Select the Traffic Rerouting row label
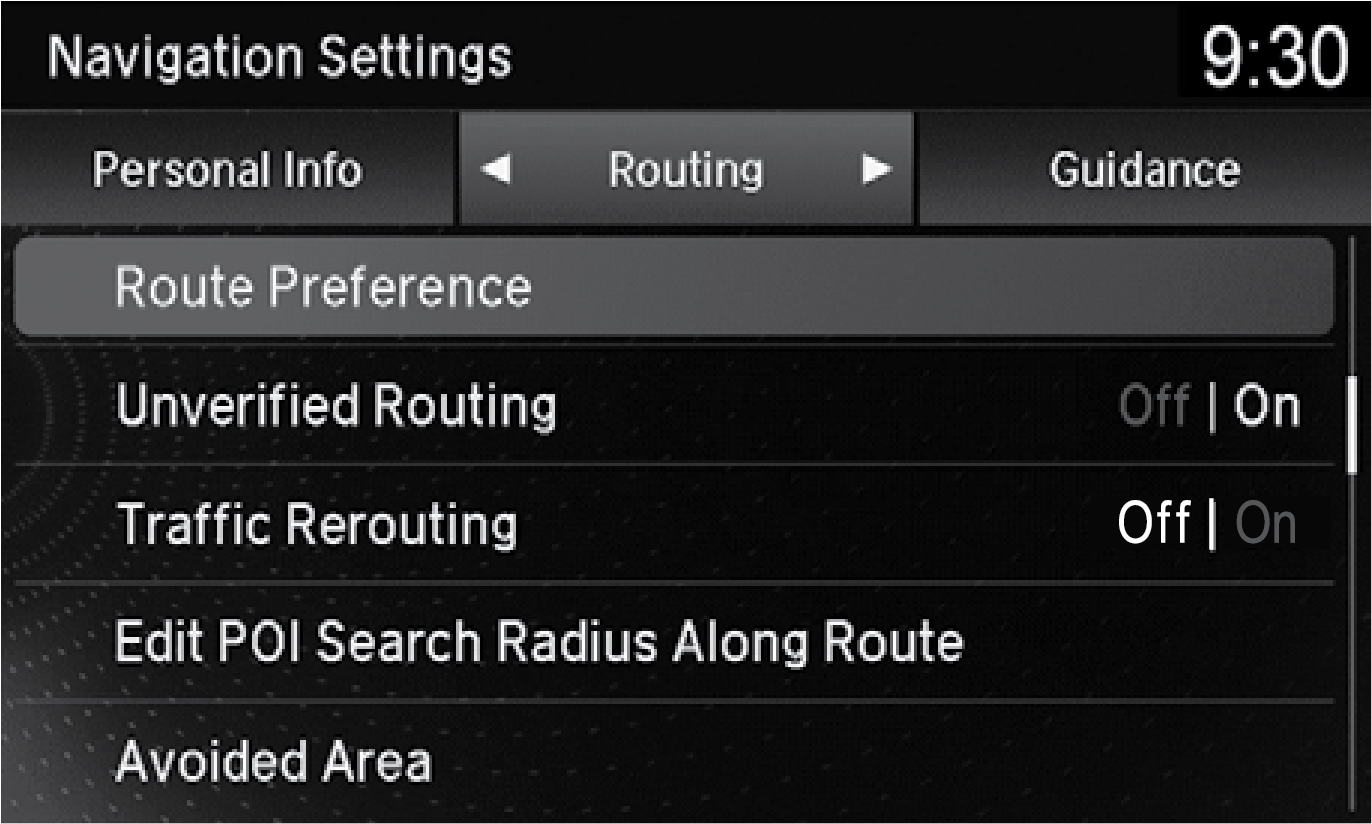 [x=317, y=524]
